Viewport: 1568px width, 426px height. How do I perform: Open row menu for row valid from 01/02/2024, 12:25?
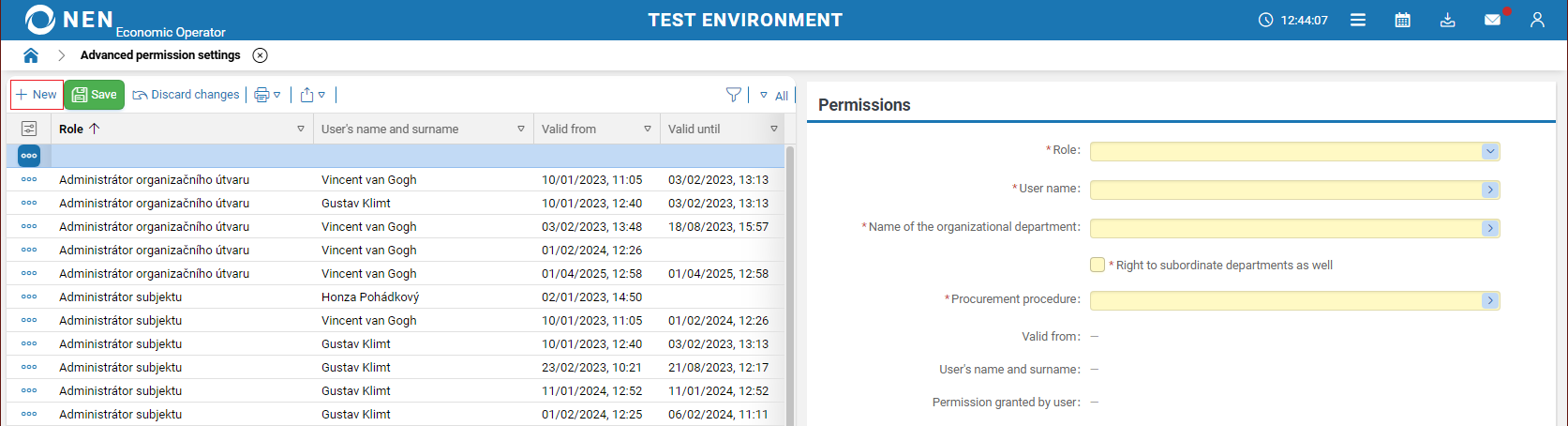pos(29,414)
